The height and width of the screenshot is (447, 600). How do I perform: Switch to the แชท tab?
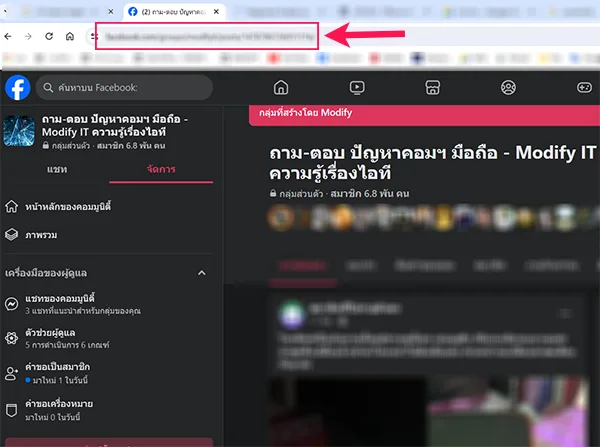(56, 170)
